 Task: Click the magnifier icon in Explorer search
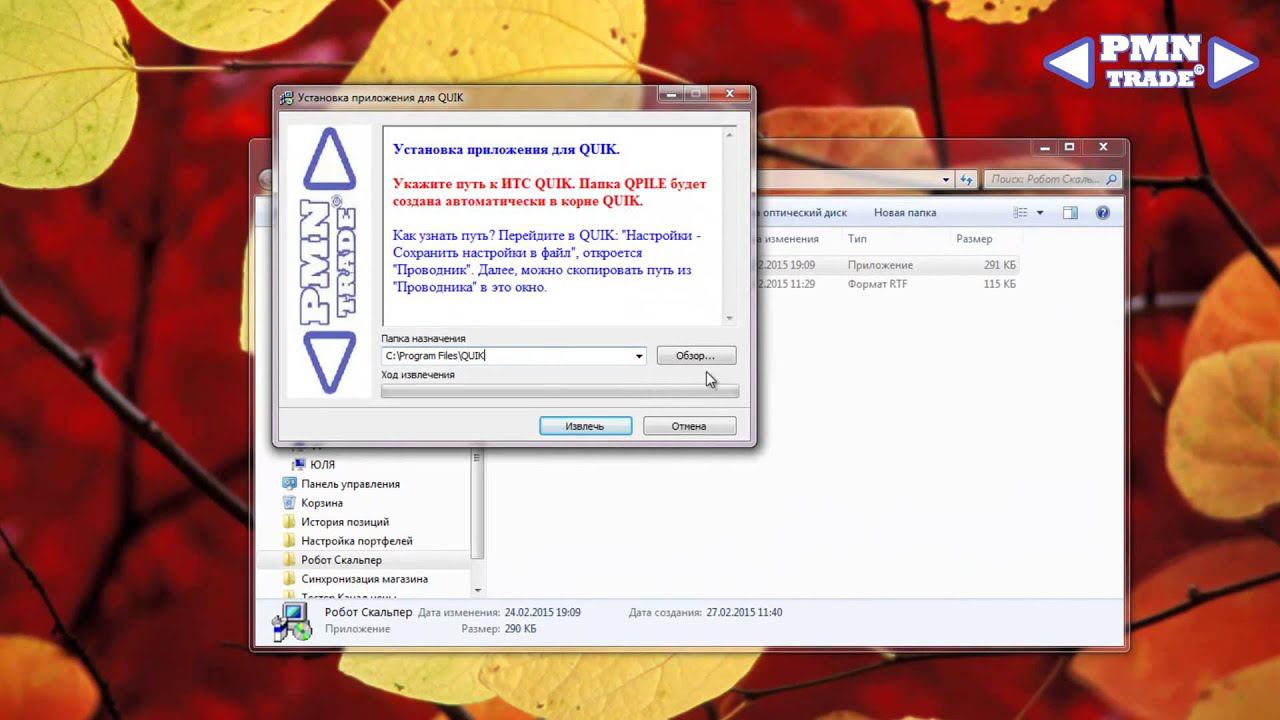point(1112,180)
